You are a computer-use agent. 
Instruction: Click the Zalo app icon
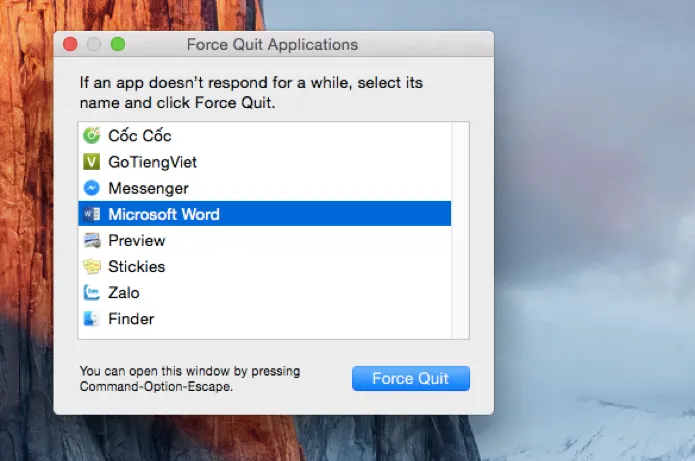92,293
